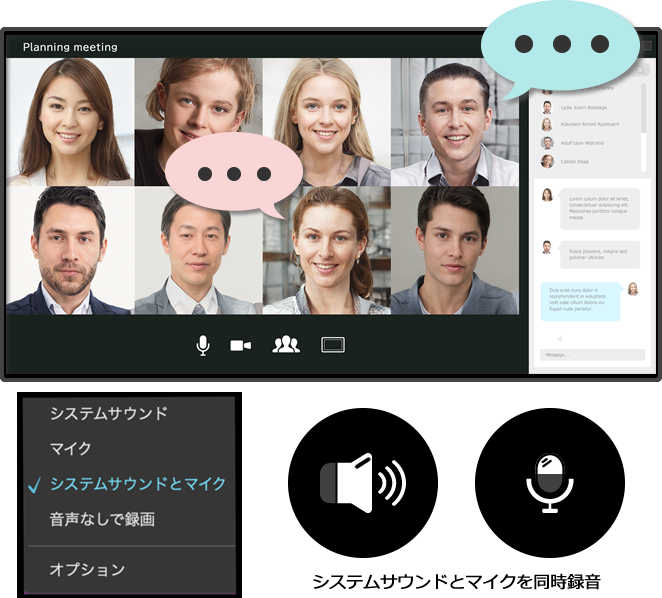Click the Planning meeting title

click(x=70, y=47)
